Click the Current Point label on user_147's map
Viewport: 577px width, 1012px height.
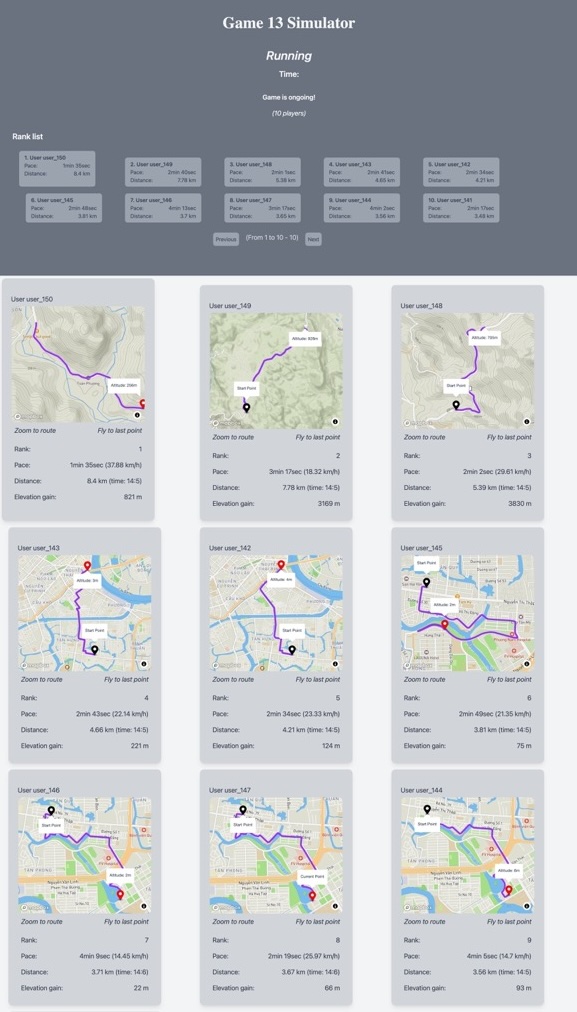pyautogui.click(x=312, y=876)
